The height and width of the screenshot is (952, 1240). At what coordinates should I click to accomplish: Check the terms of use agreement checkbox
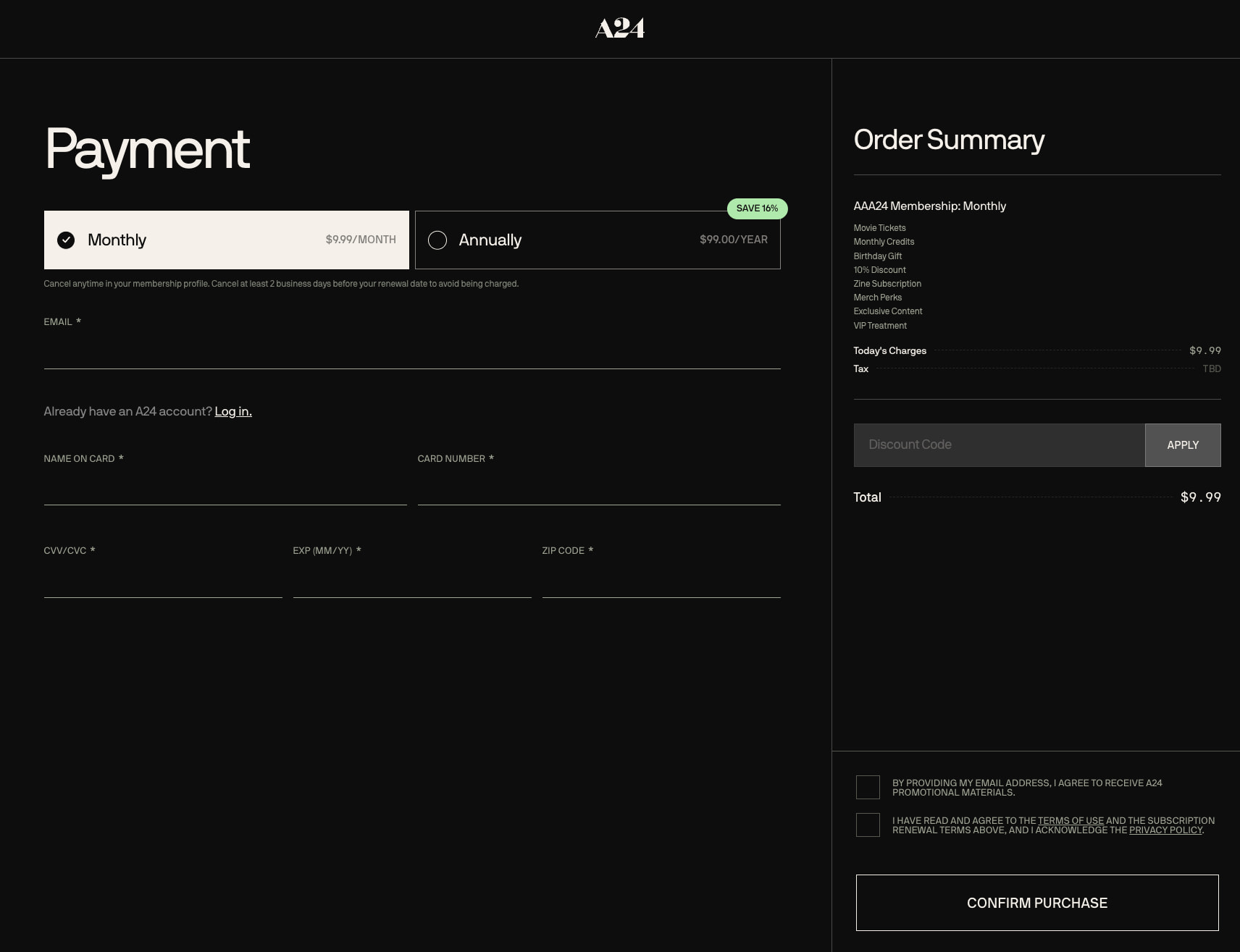click(868, 825)
